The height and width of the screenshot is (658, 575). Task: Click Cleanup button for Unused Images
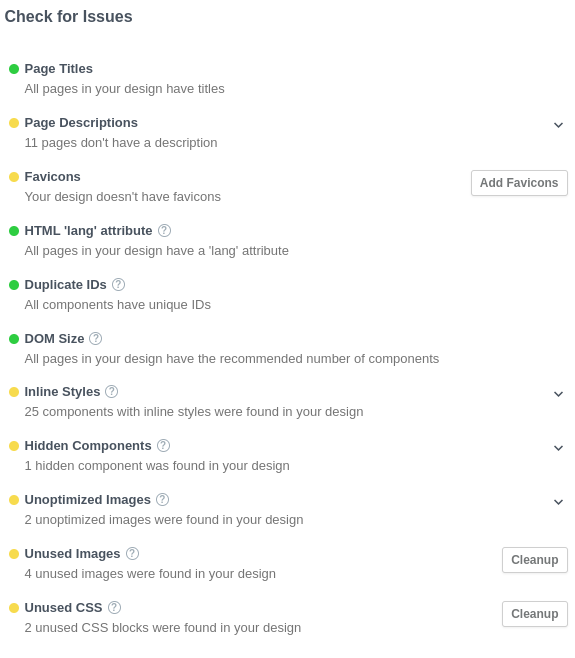pyautogui.click(x=535, y=560)
